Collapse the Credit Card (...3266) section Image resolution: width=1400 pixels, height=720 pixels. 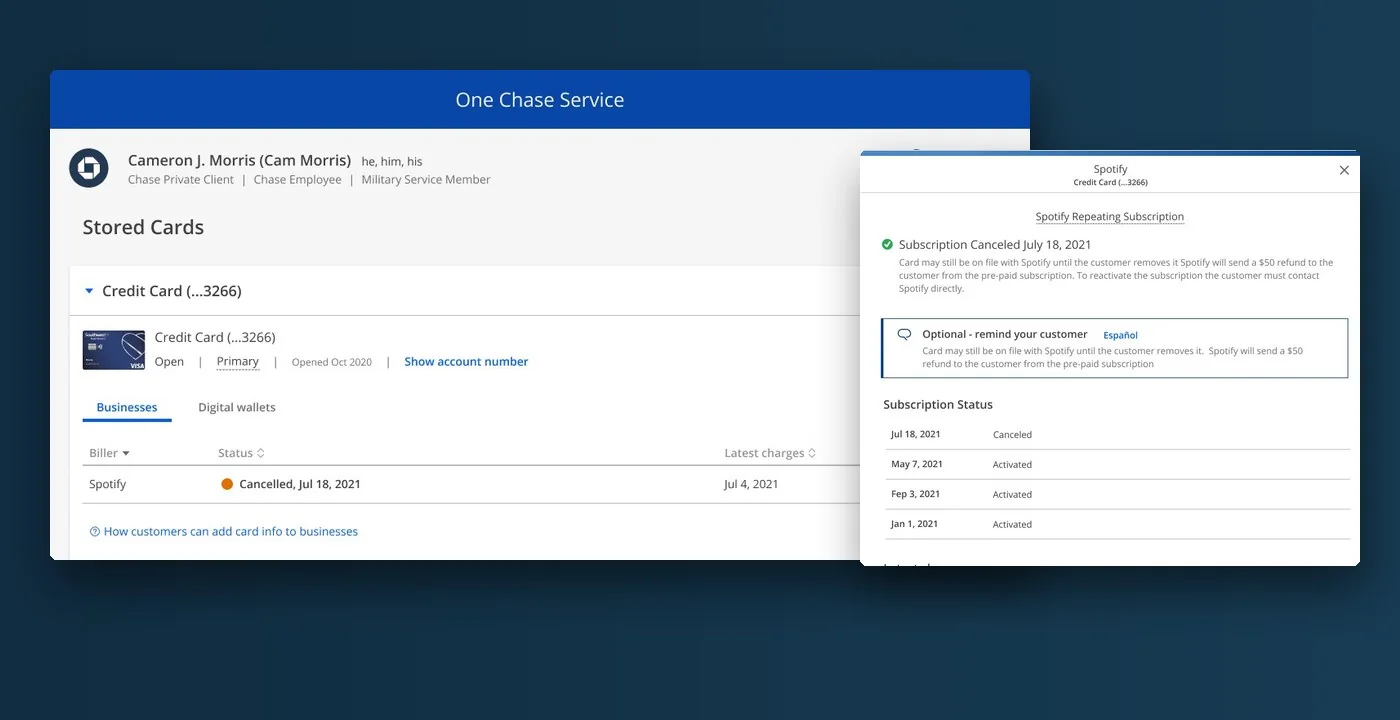(89, 291)
